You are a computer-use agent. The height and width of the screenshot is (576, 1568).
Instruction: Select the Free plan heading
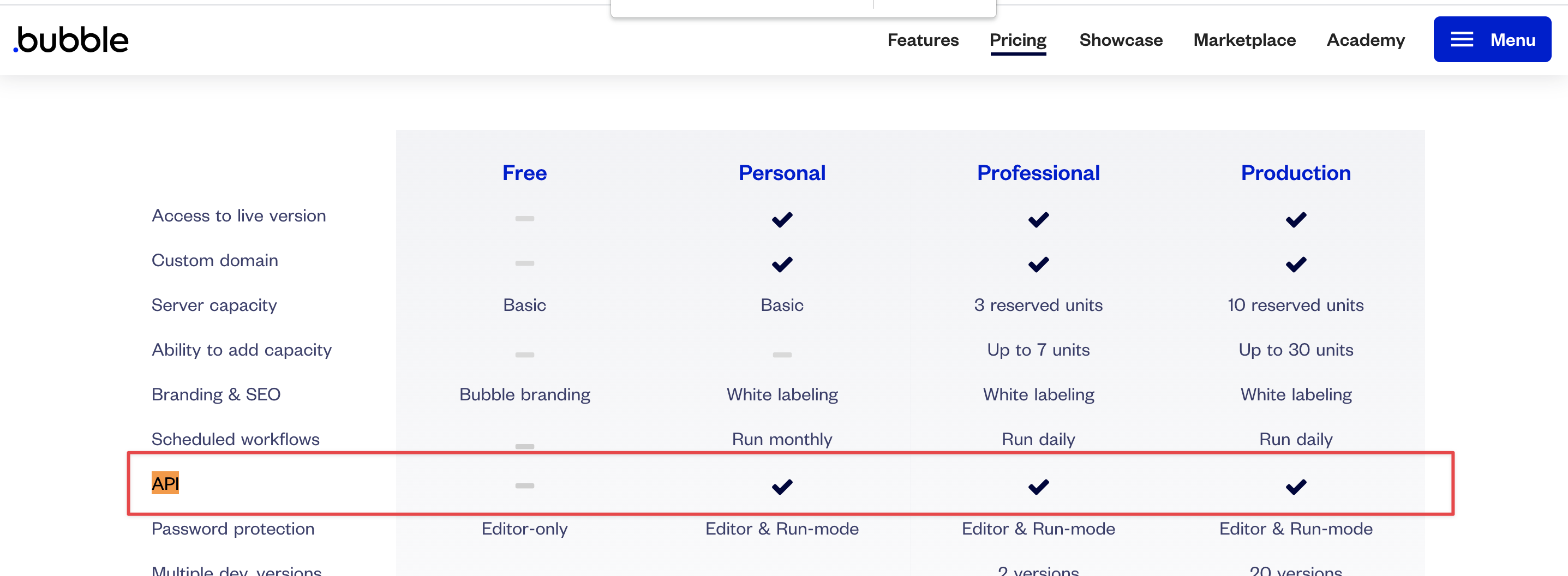coord(524,173)
